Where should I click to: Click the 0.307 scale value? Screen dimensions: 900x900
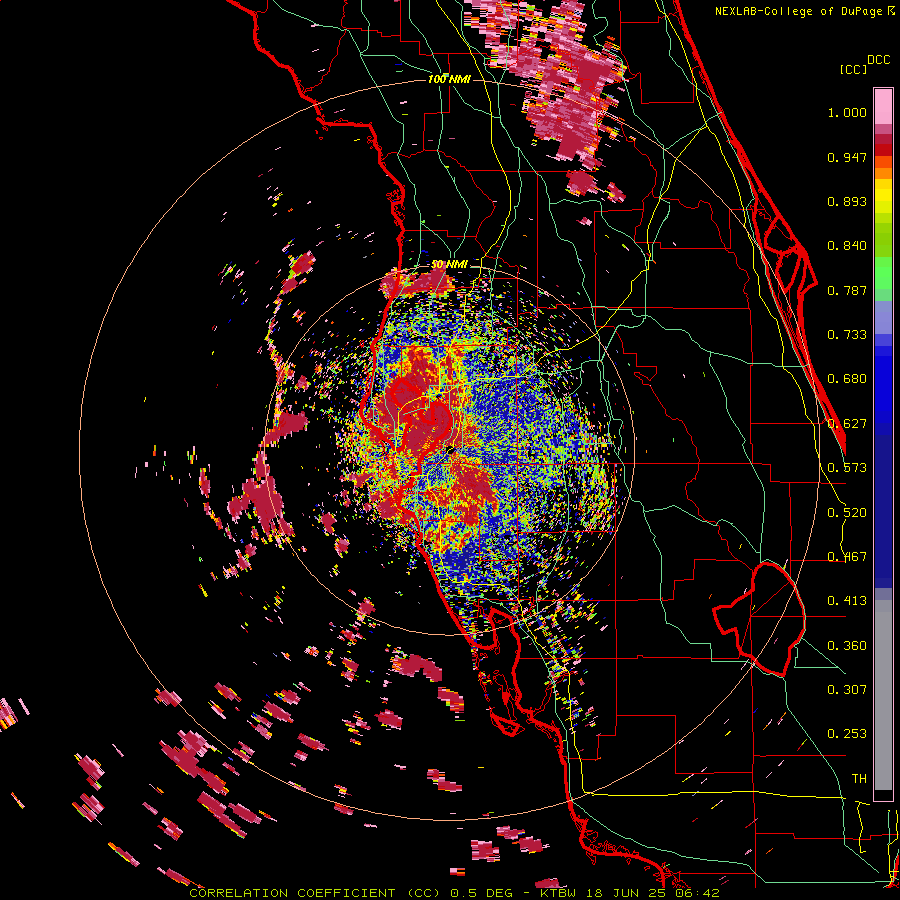[847, 689]
